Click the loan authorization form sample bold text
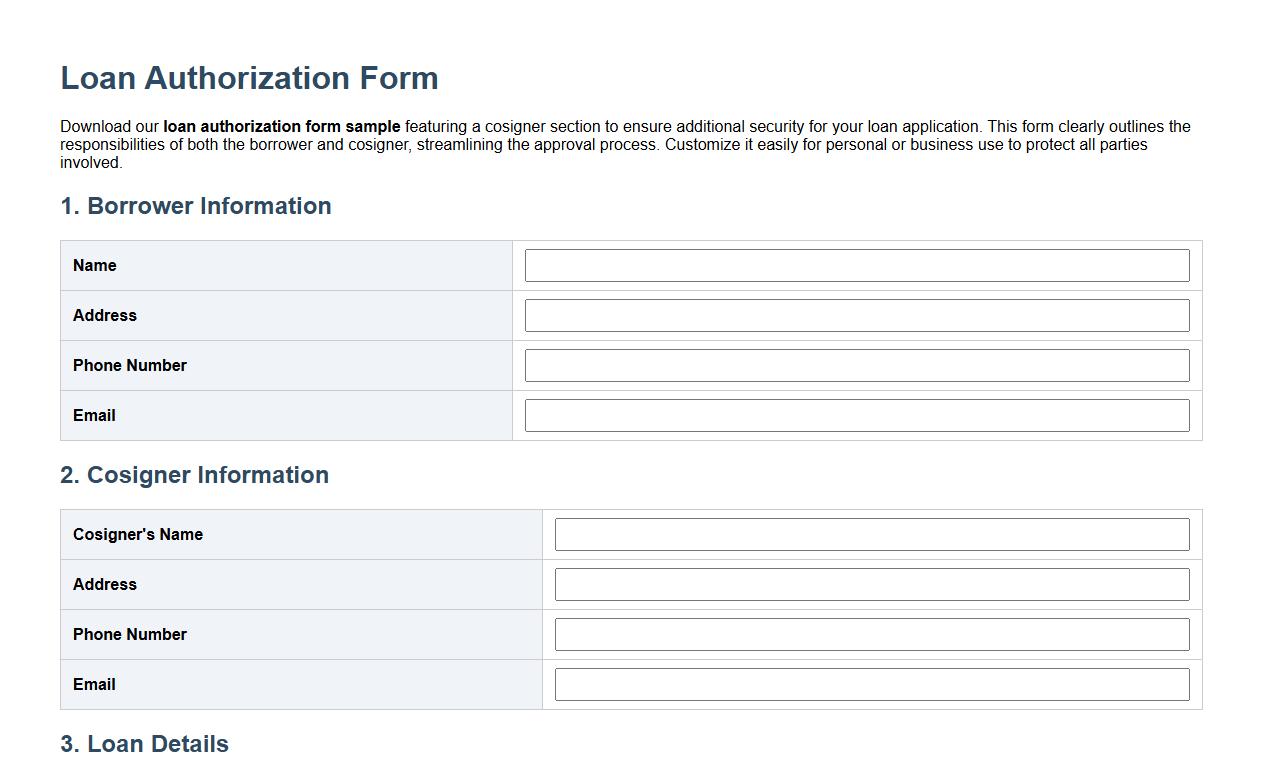Viewport: 1263px width, 760px height. coord(281,126)
